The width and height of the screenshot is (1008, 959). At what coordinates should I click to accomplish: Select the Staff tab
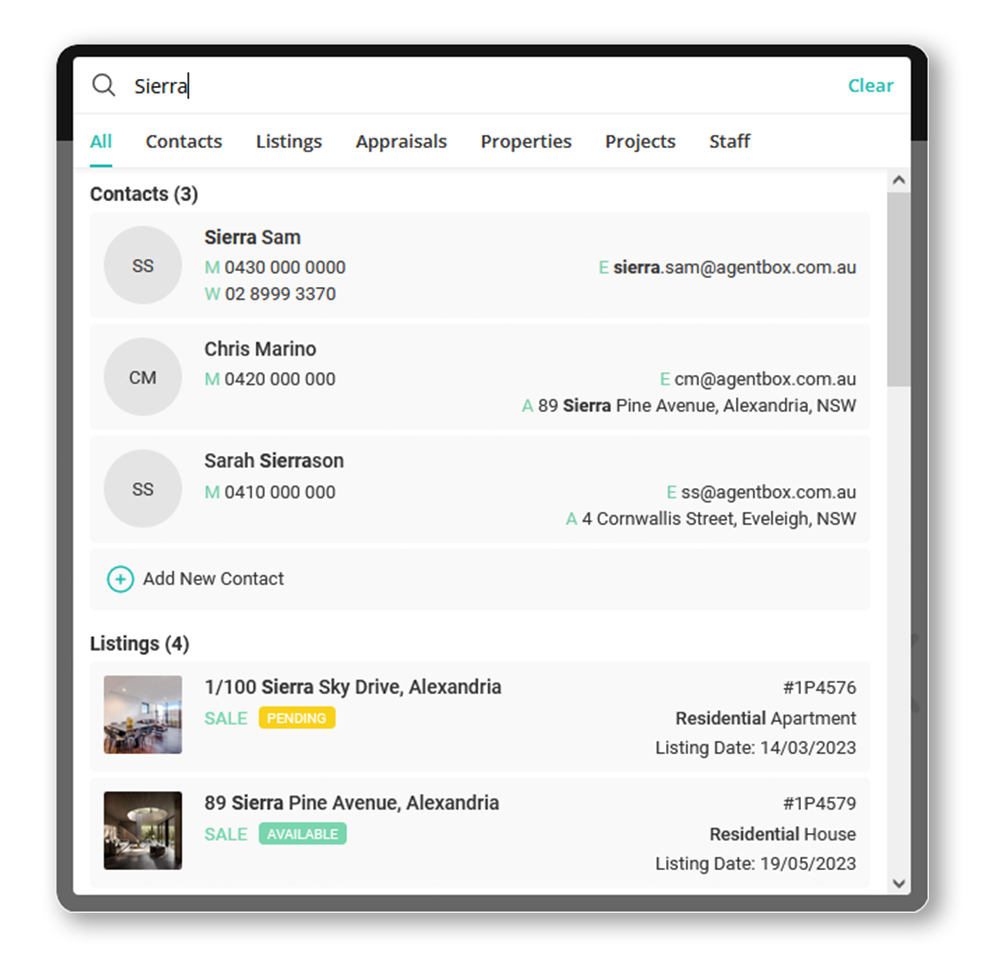point(729,141)
